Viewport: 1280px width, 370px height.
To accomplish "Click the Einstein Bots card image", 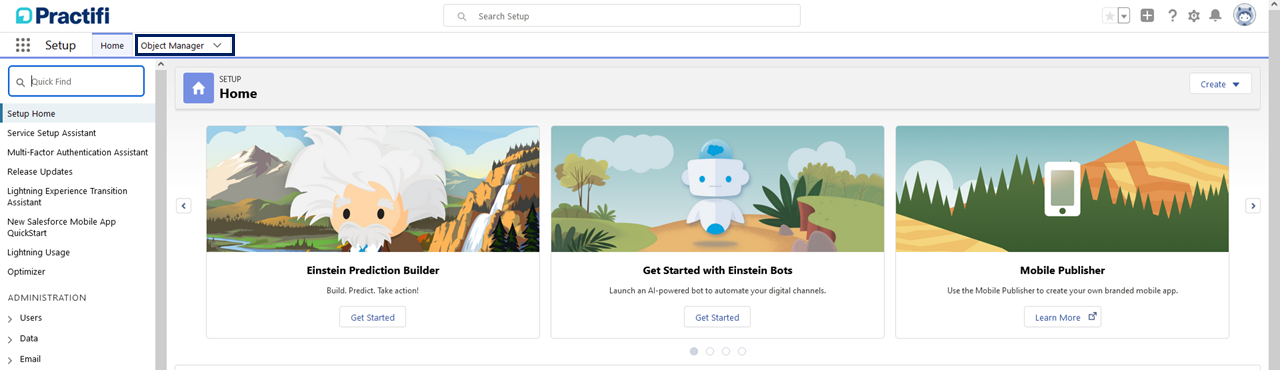I will pyautogui.click(x=717, y=189).
